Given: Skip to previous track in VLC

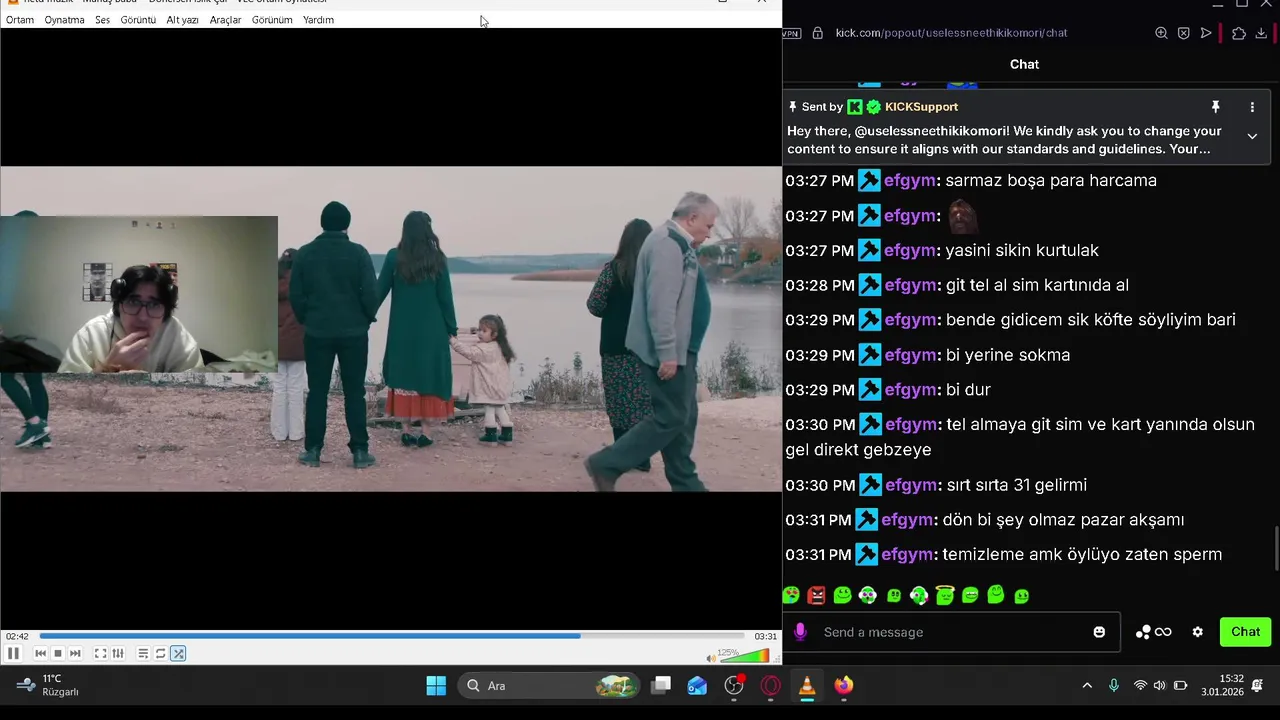Looking at the screenshot, I should pos(40,654).
